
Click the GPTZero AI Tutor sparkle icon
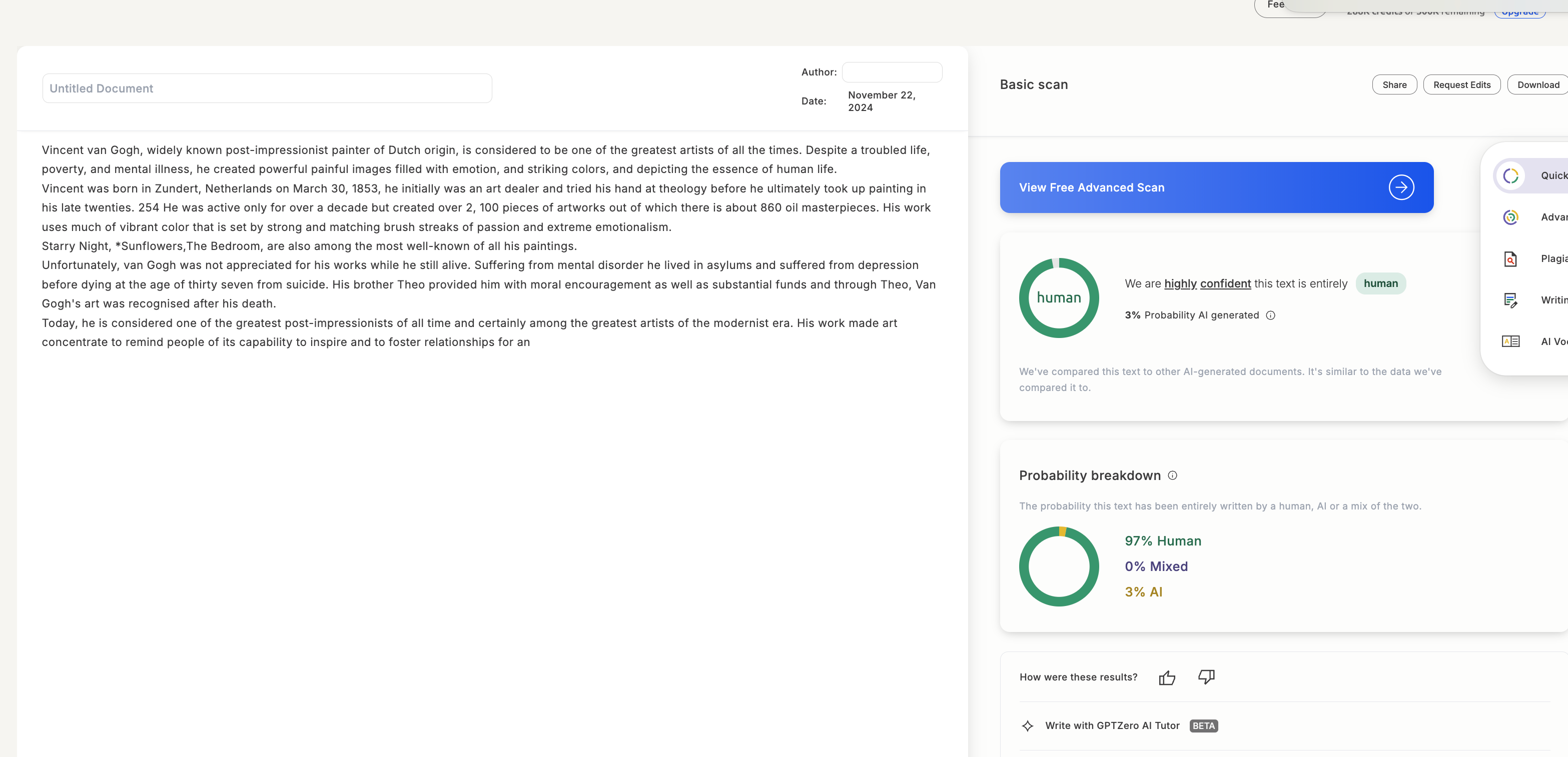coord(1028,725)
